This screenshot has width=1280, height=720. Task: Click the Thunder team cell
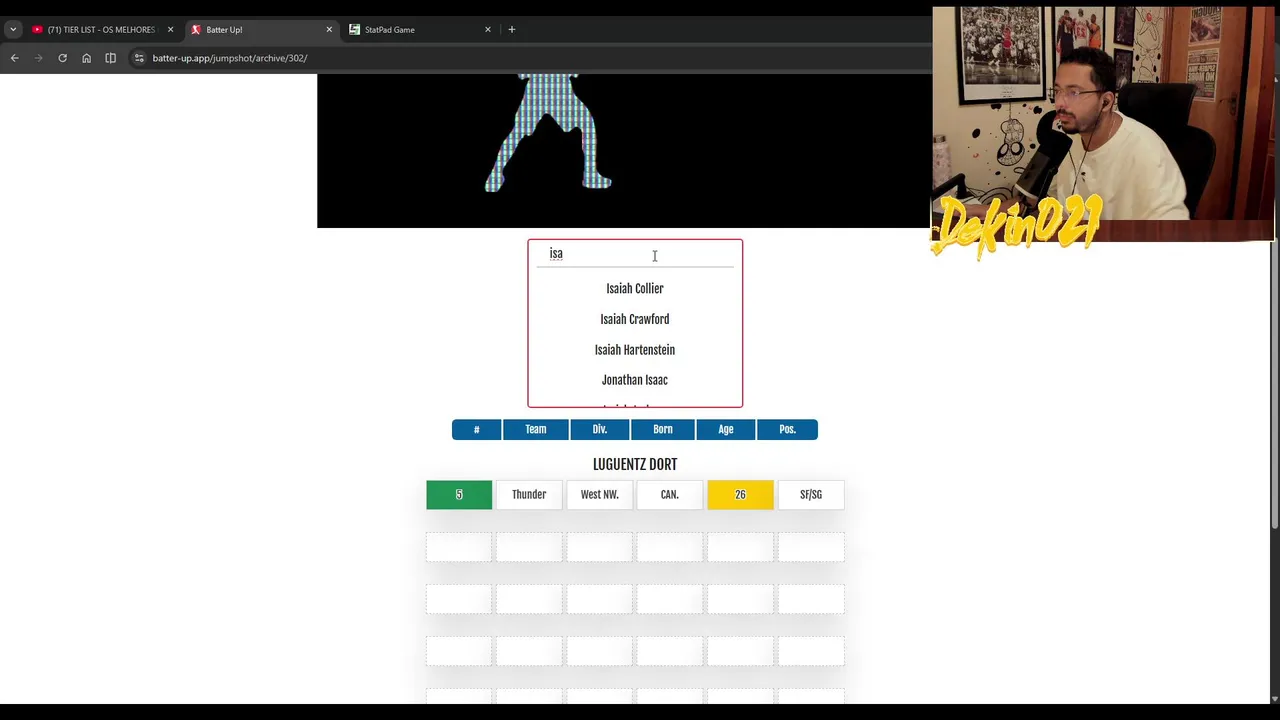529,495
